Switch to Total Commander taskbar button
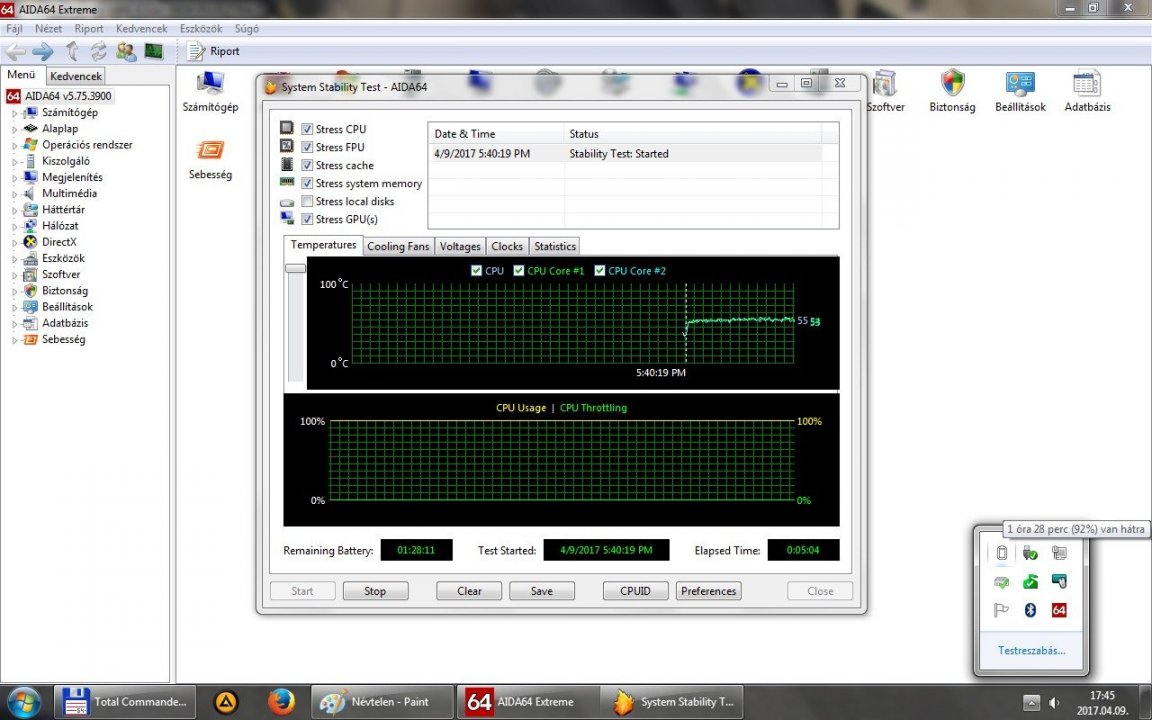 click(x=125, y=702)
